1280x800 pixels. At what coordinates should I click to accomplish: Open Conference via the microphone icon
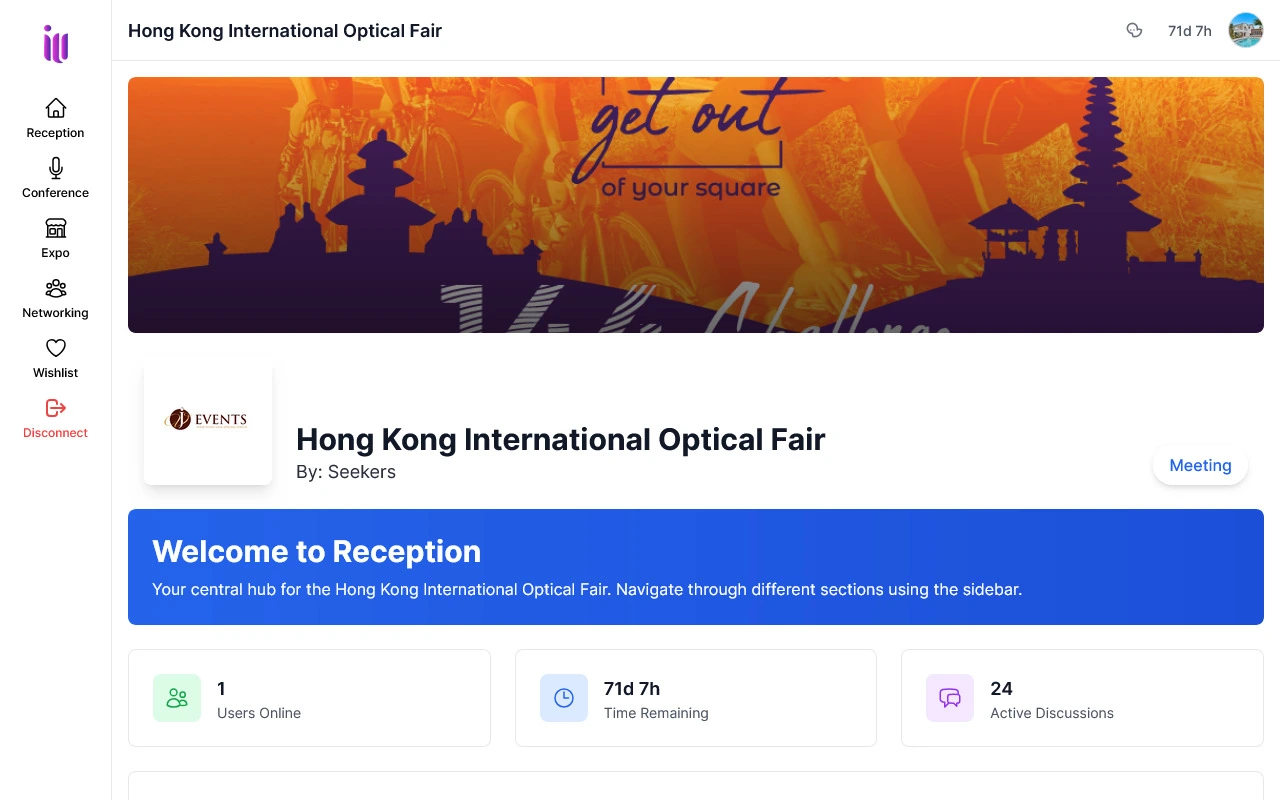coord(55,168)
